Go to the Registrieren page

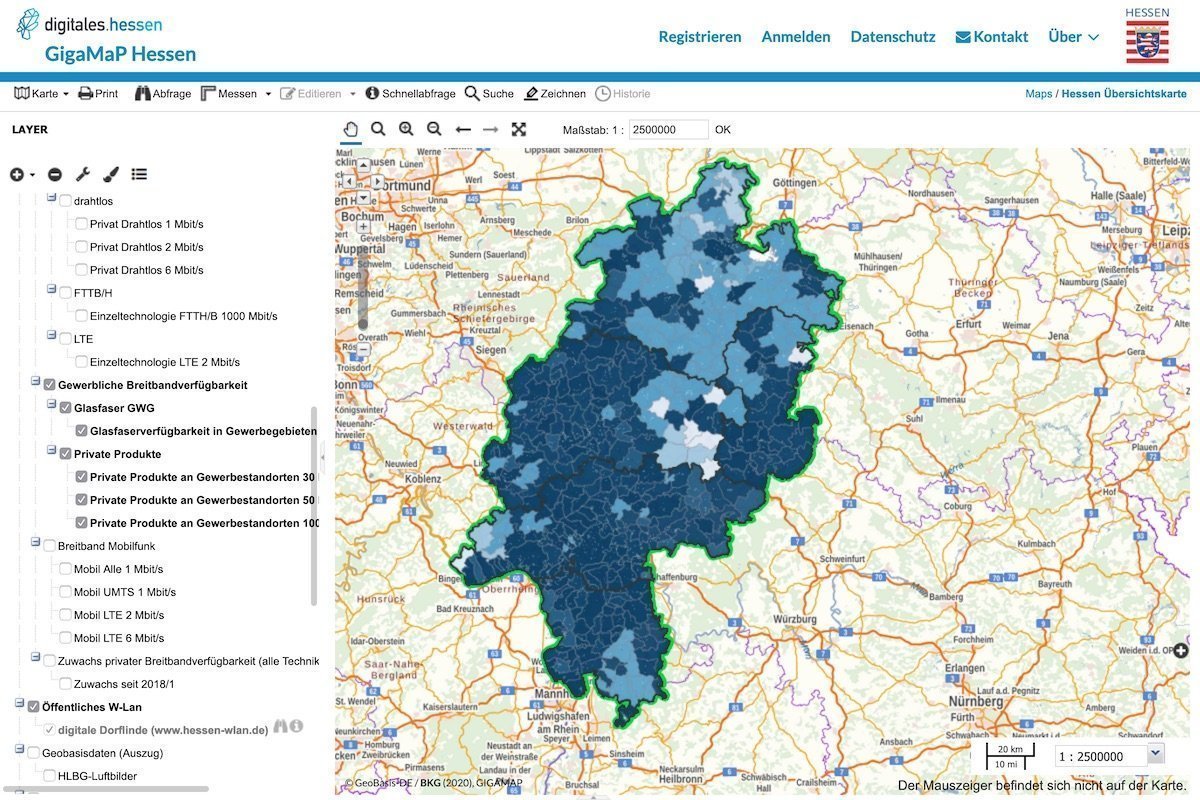point(700,36)
